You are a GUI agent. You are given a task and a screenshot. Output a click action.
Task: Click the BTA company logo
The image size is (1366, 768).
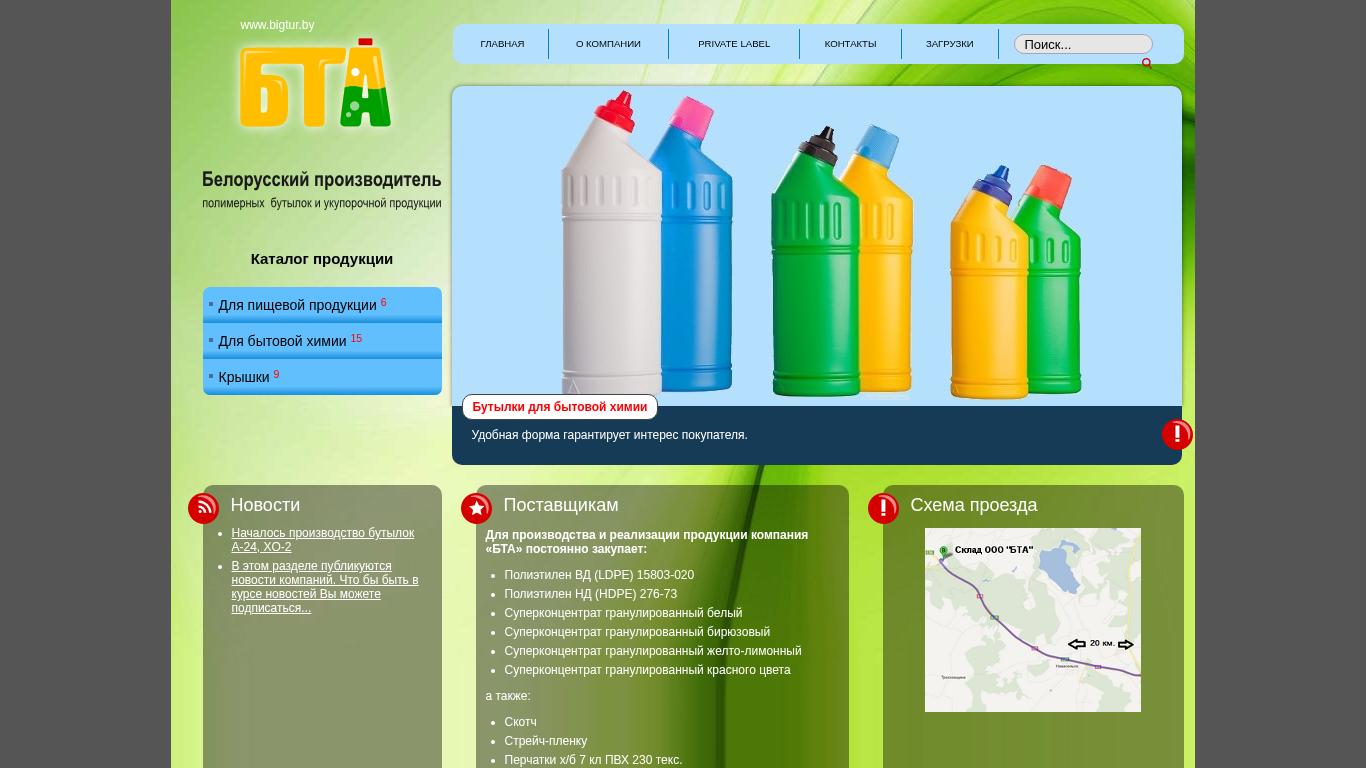[315, 83]
